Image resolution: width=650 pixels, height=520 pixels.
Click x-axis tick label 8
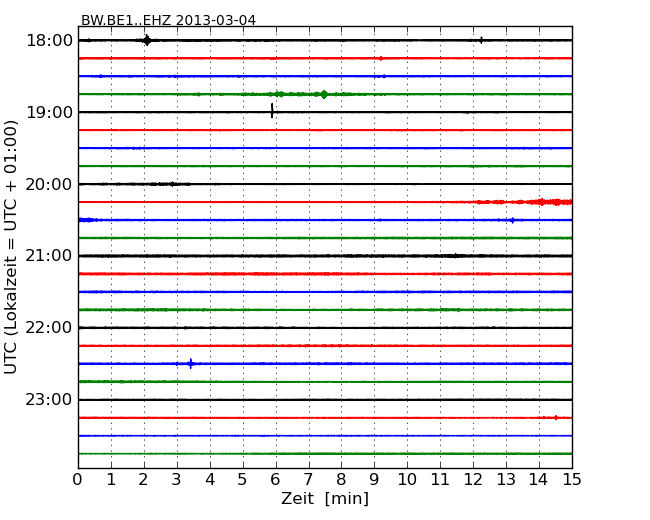pos(341,479)
